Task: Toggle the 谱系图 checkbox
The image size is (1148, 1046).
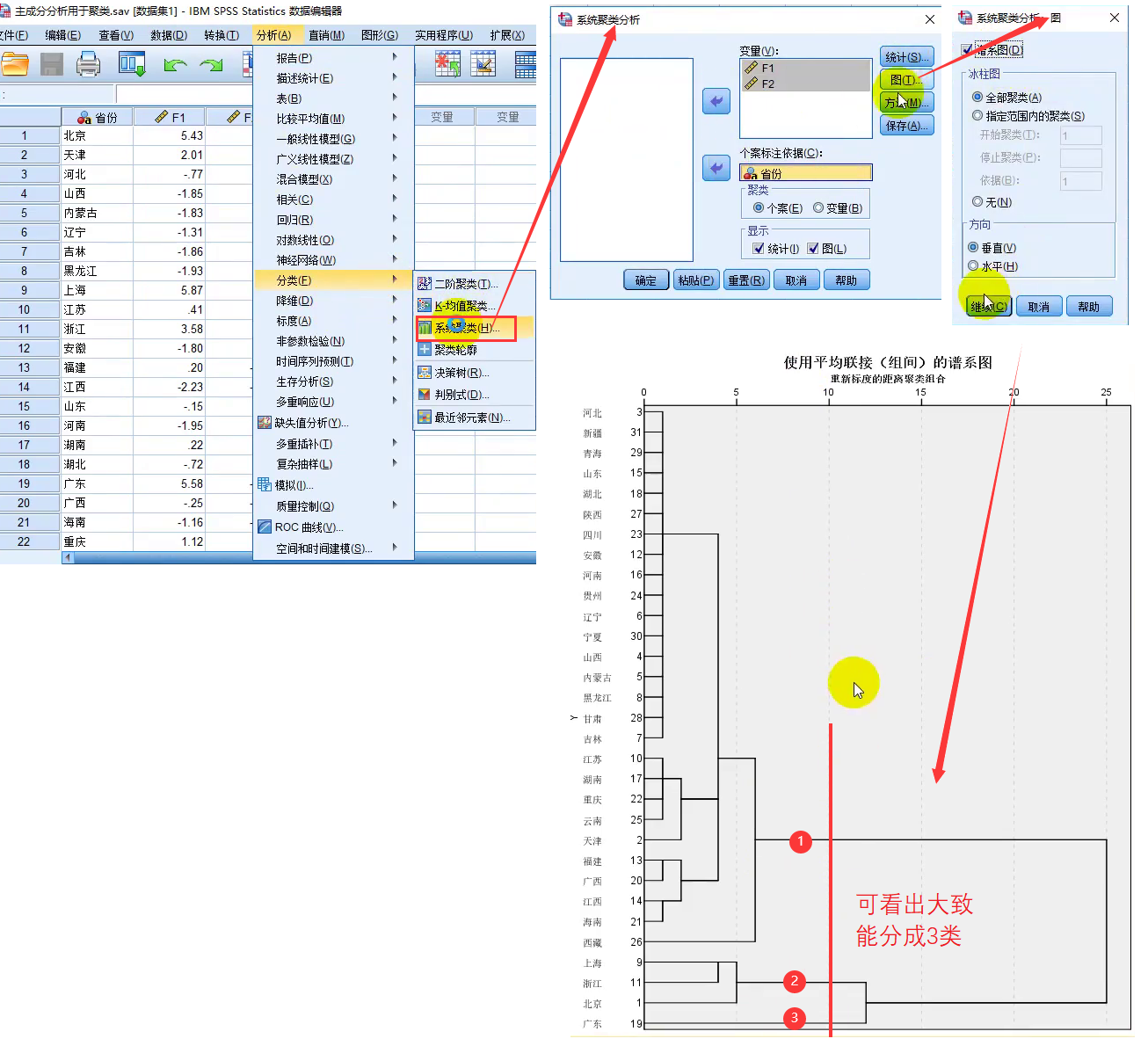Action: point(967,50)
